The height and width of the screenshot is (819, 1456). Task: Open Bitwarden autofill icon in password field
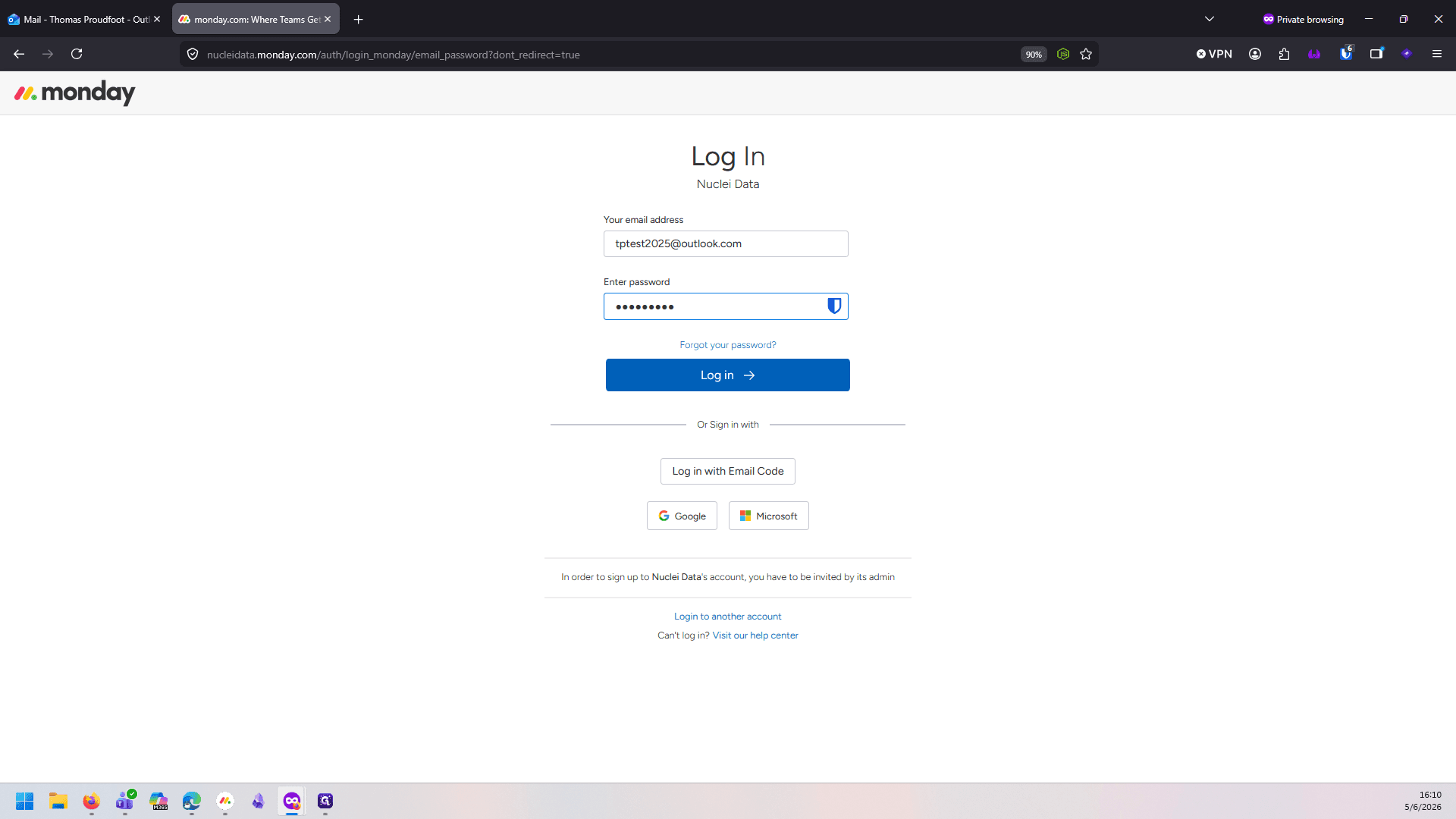[834, 306]
